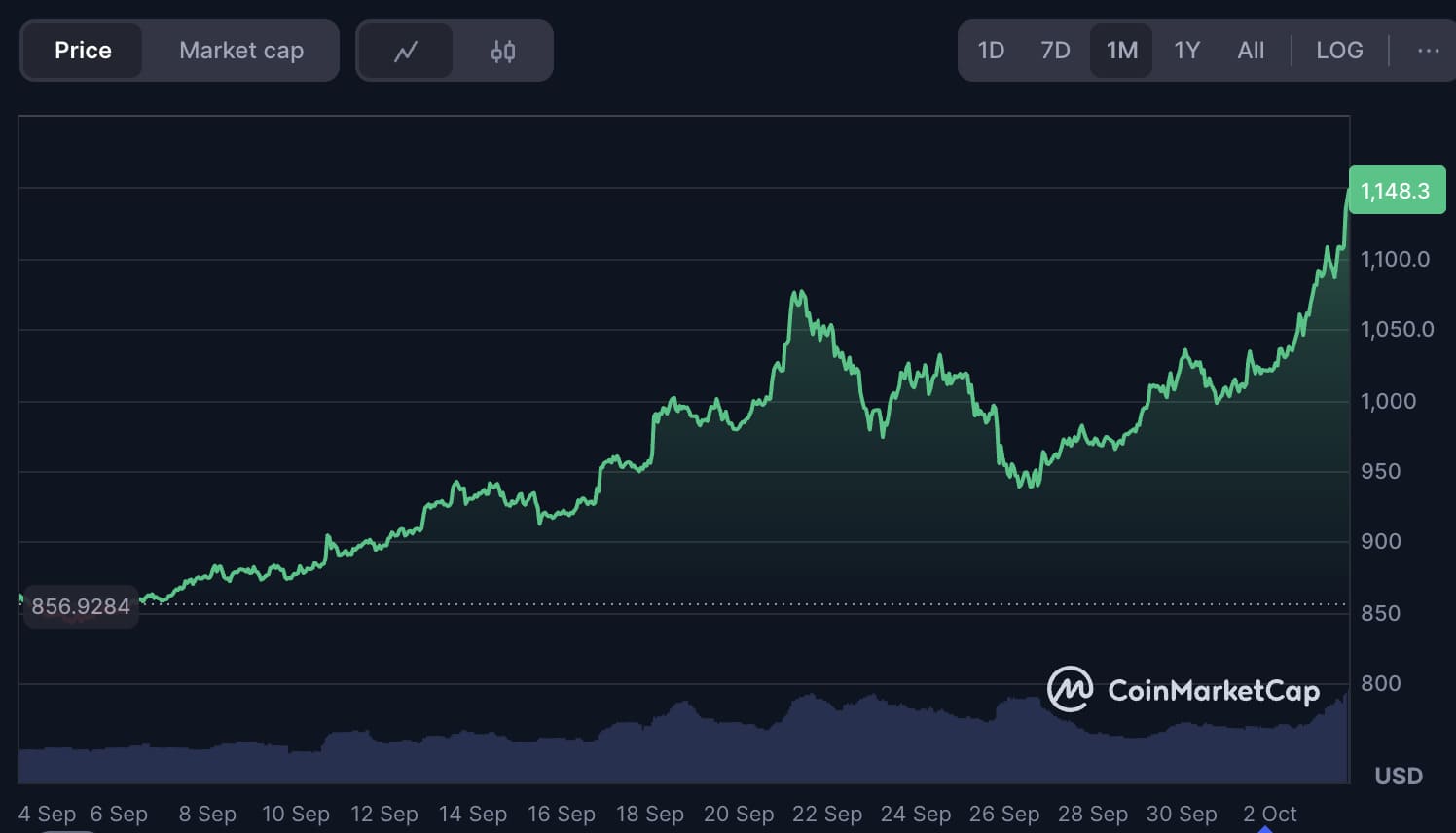This screenshot has height=833, width=1456.
Task: Switch to the Price tab
Action: [x=83, y=51]
